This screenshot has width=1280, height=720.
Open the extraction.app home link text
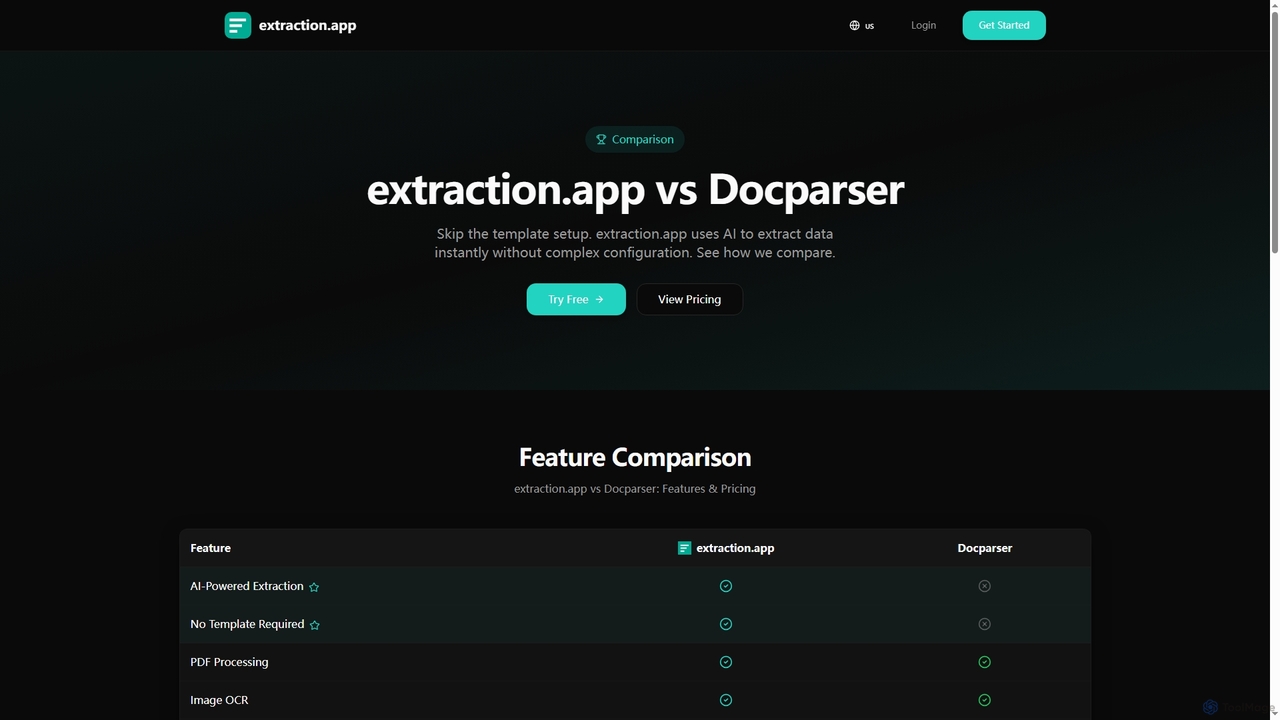tap(307, 25)
